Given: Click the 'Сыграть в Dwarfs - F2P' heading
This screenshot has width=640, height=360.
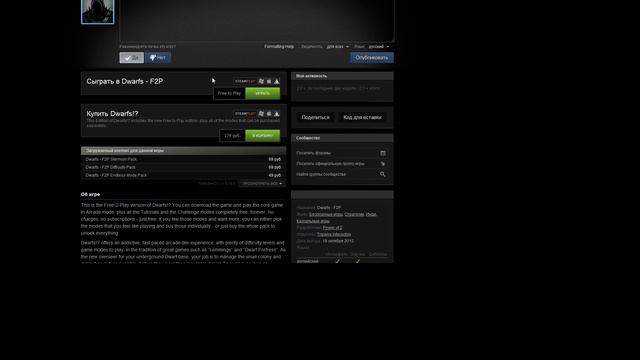Looking at the screenshot, I should [x=124, y=82].
